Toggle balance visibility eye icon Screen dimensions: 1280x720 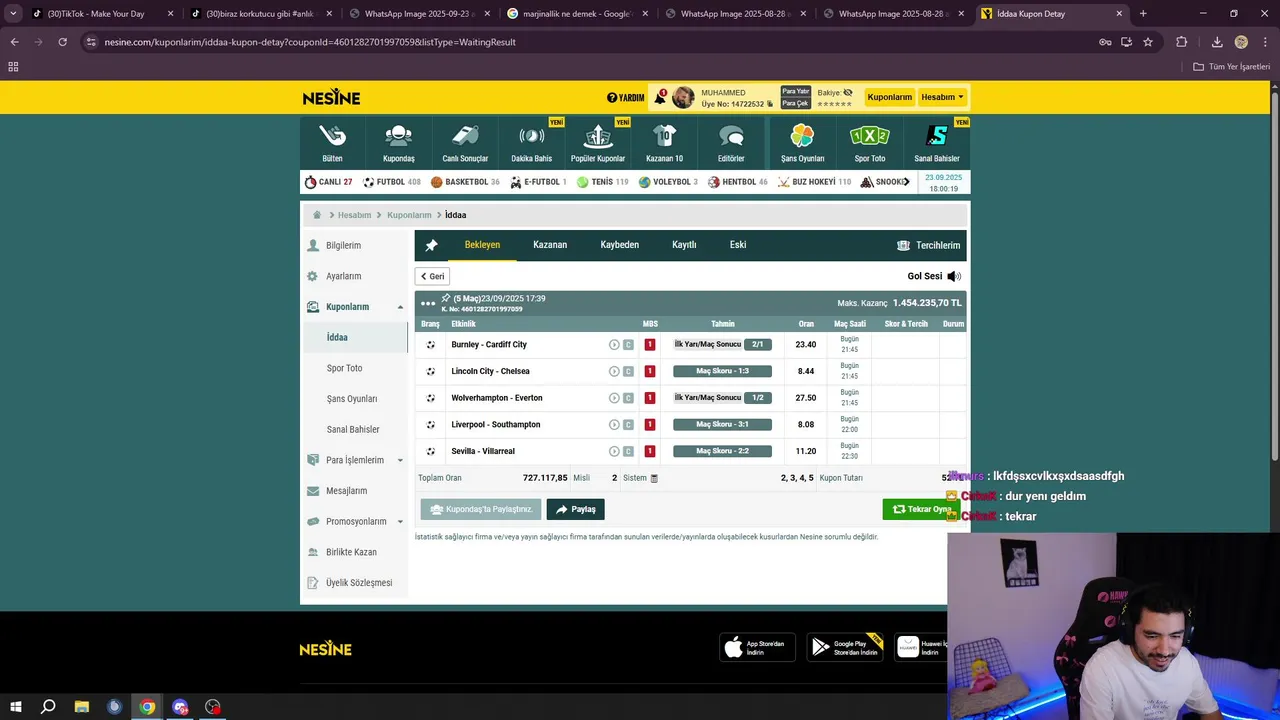(848, 92)
